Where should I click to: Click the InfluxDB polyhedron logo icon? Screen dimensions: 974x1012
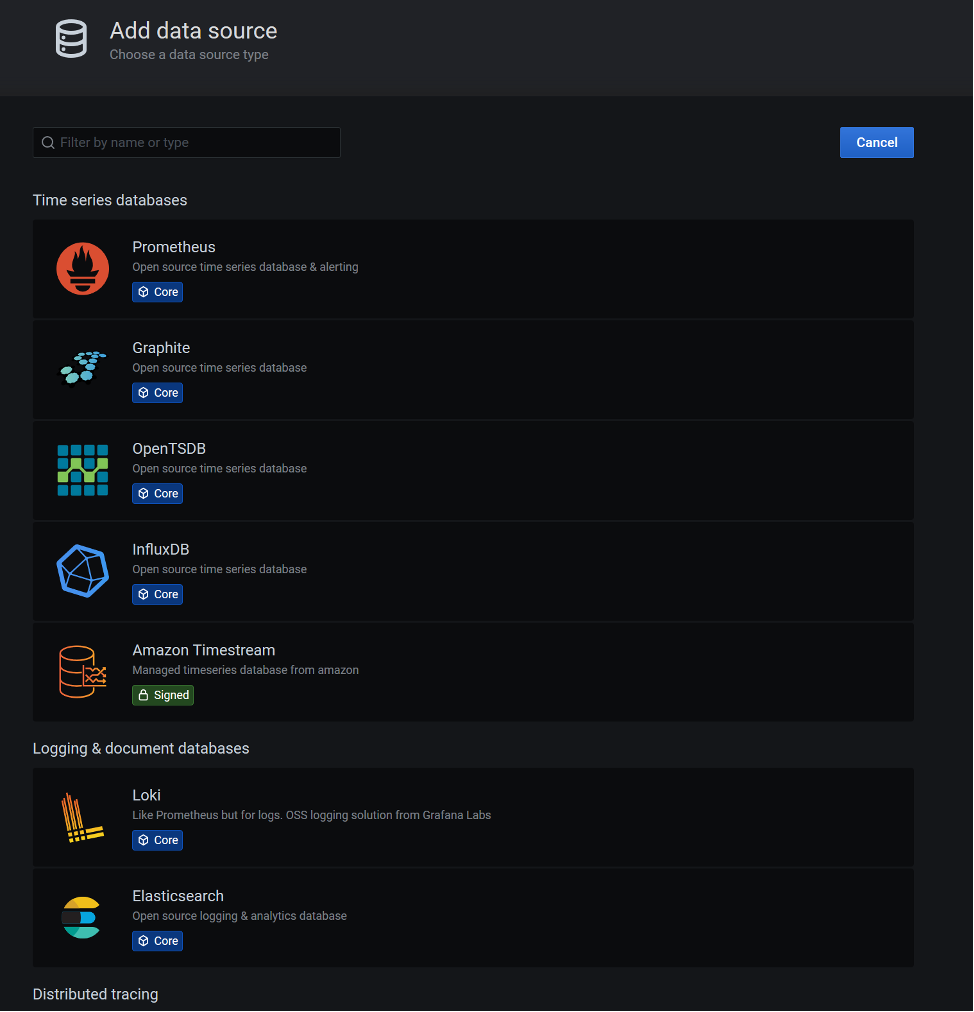pos(83,571)
